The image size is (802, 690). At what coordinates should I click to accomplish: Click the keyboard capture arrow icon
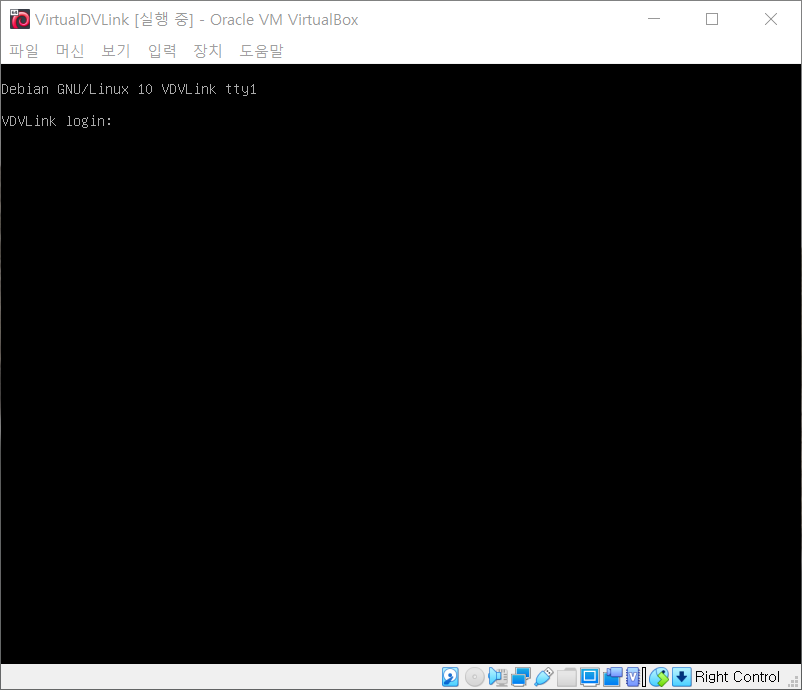[681, 677]
